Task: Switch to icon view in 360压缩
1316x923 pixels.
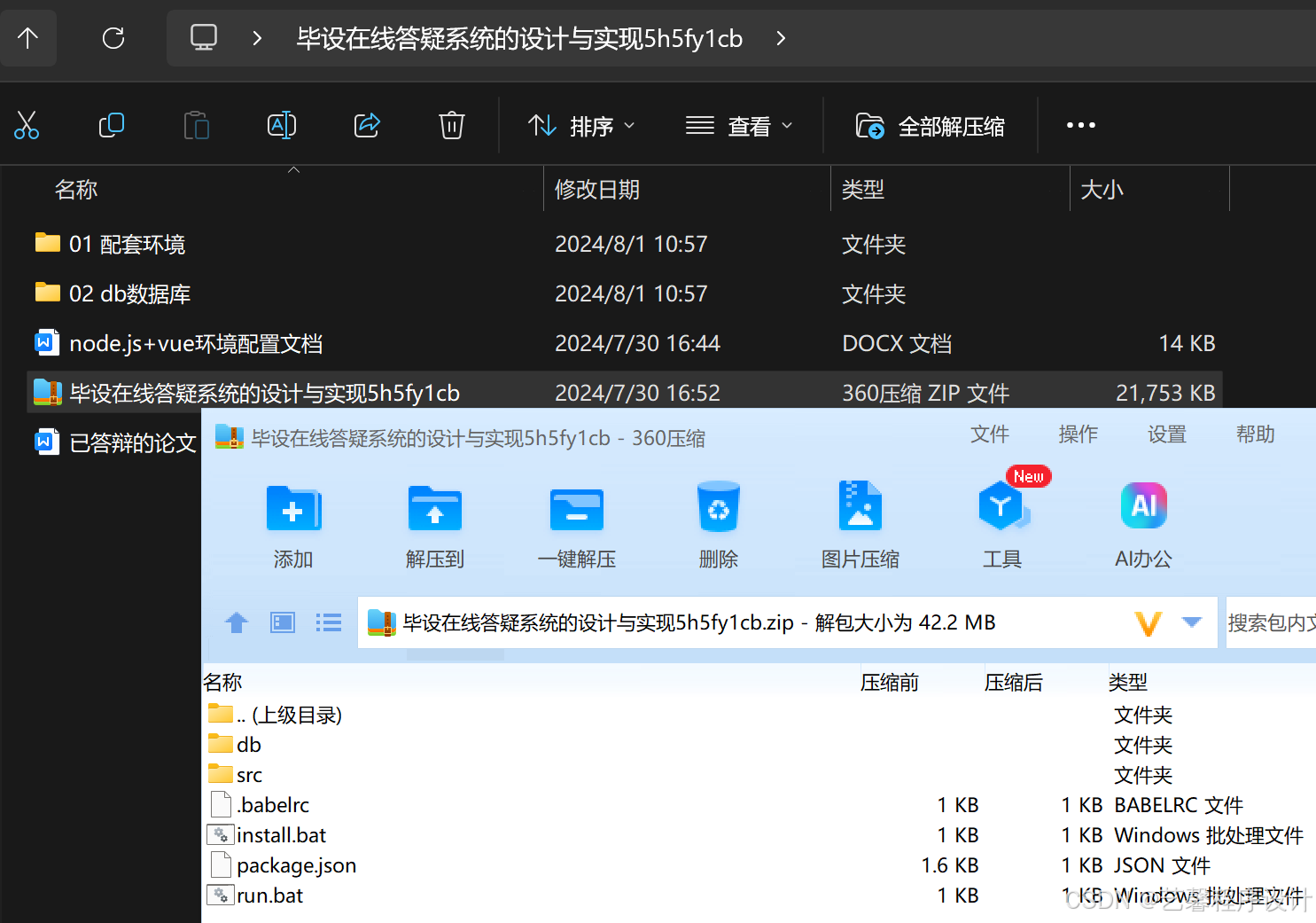Action: 282,622
